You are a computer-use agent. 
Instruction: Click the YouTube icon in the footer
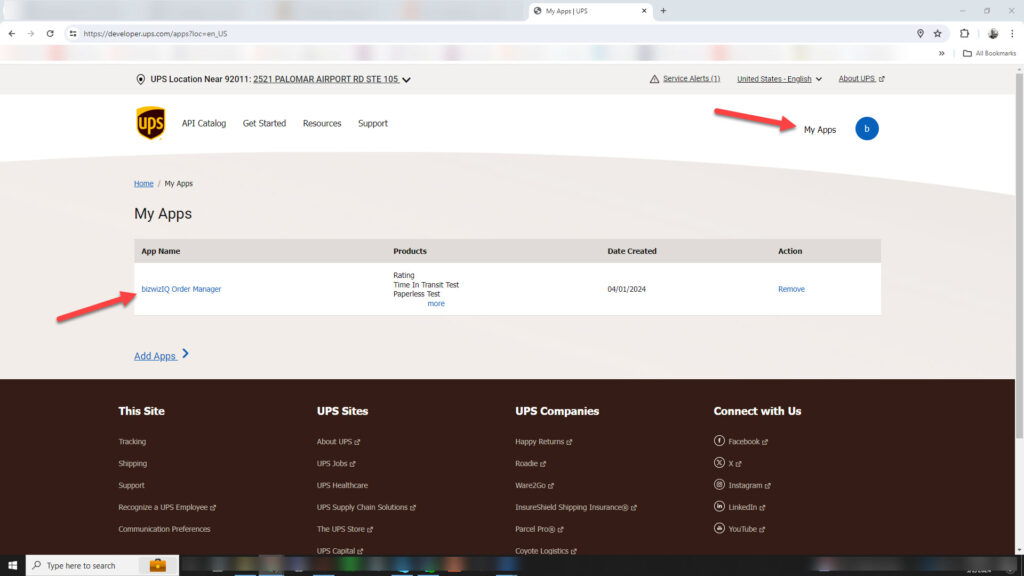pos(719,528)
